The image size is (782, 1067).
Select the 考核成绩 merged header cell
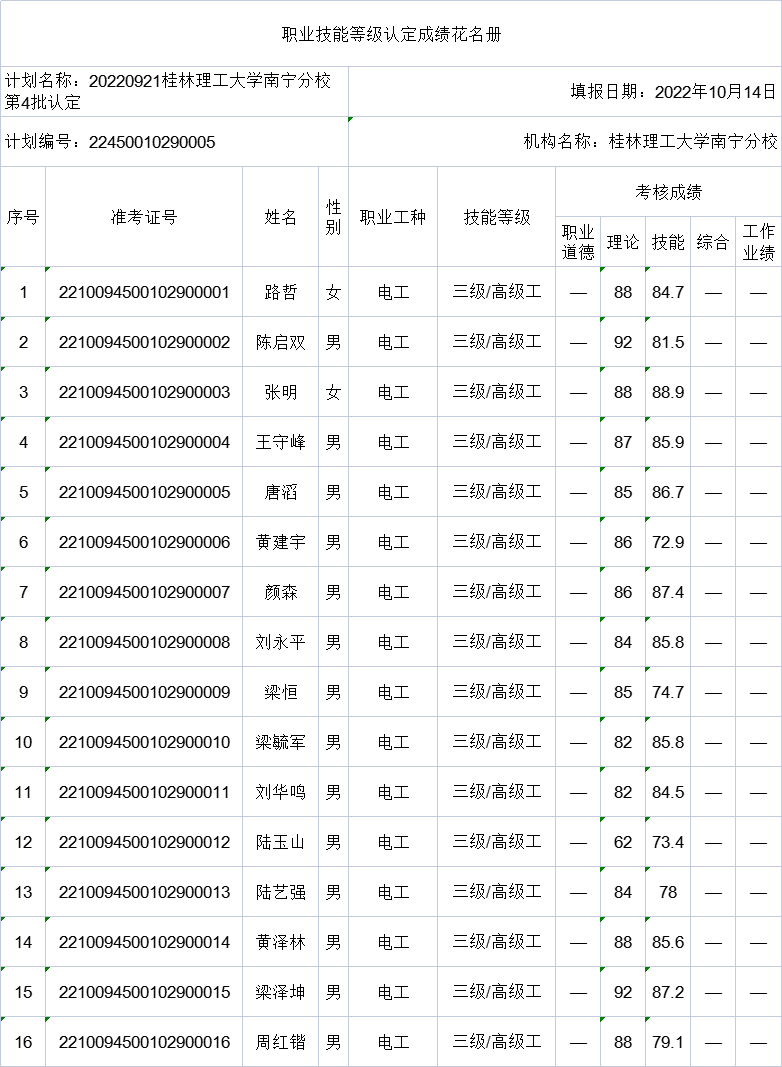point(668,192)
